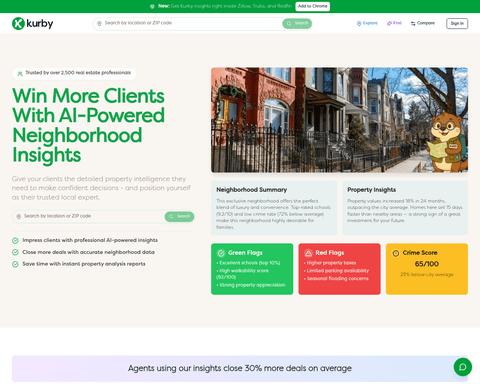This screenshot has width=480, height=384.
Task: Click the Property Insights card title
Action: 372,190
